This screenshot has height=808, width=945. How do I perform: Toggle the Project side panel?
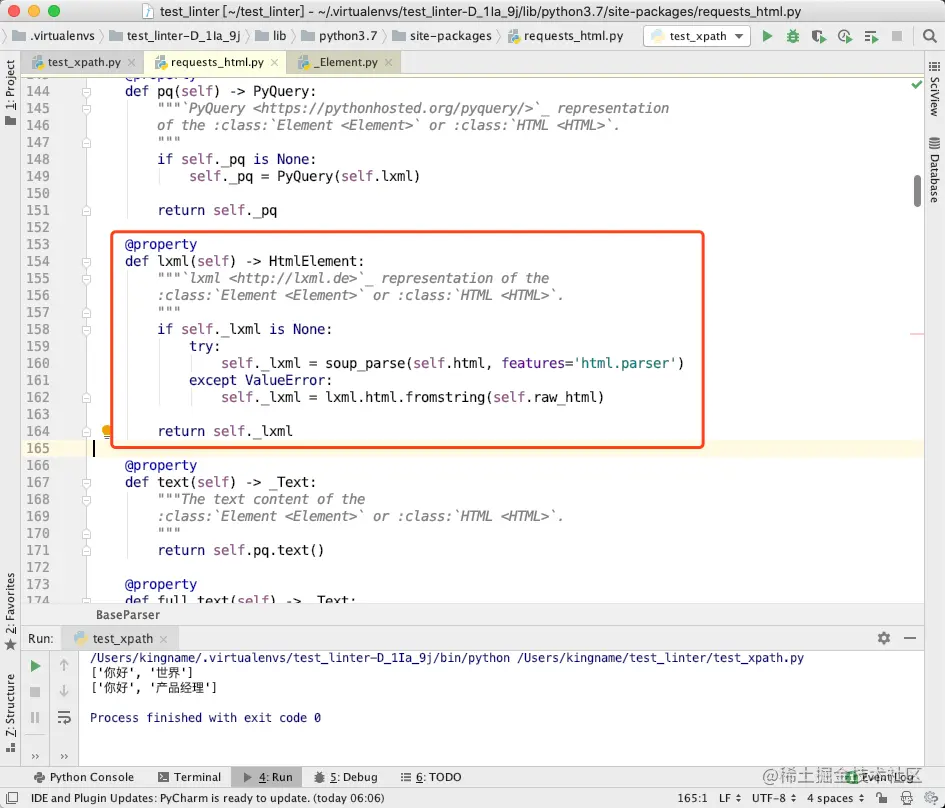(10, 92)
